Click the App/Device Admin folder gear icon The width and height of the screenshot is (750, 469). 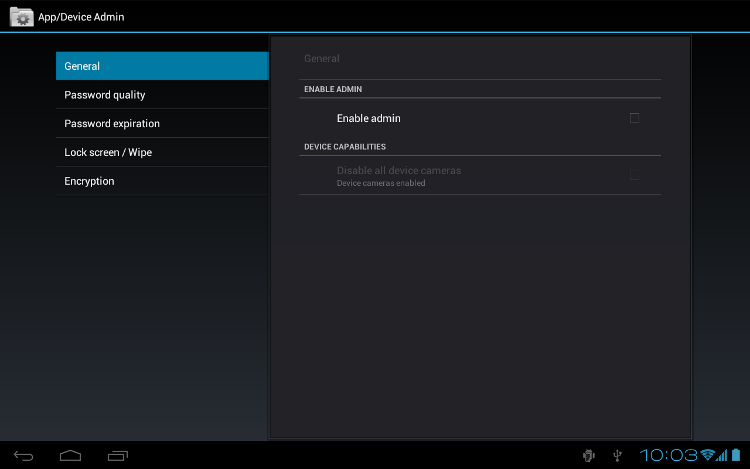pyautogui.click(x=22, y=17)
